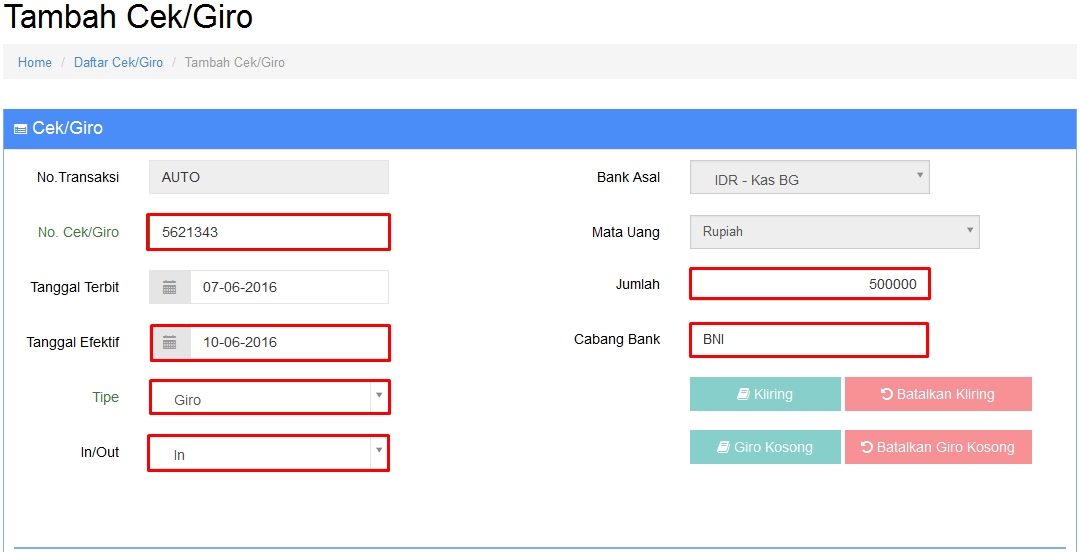Click the Tanggal Terbit calendar icon

[x=170, y=288]
